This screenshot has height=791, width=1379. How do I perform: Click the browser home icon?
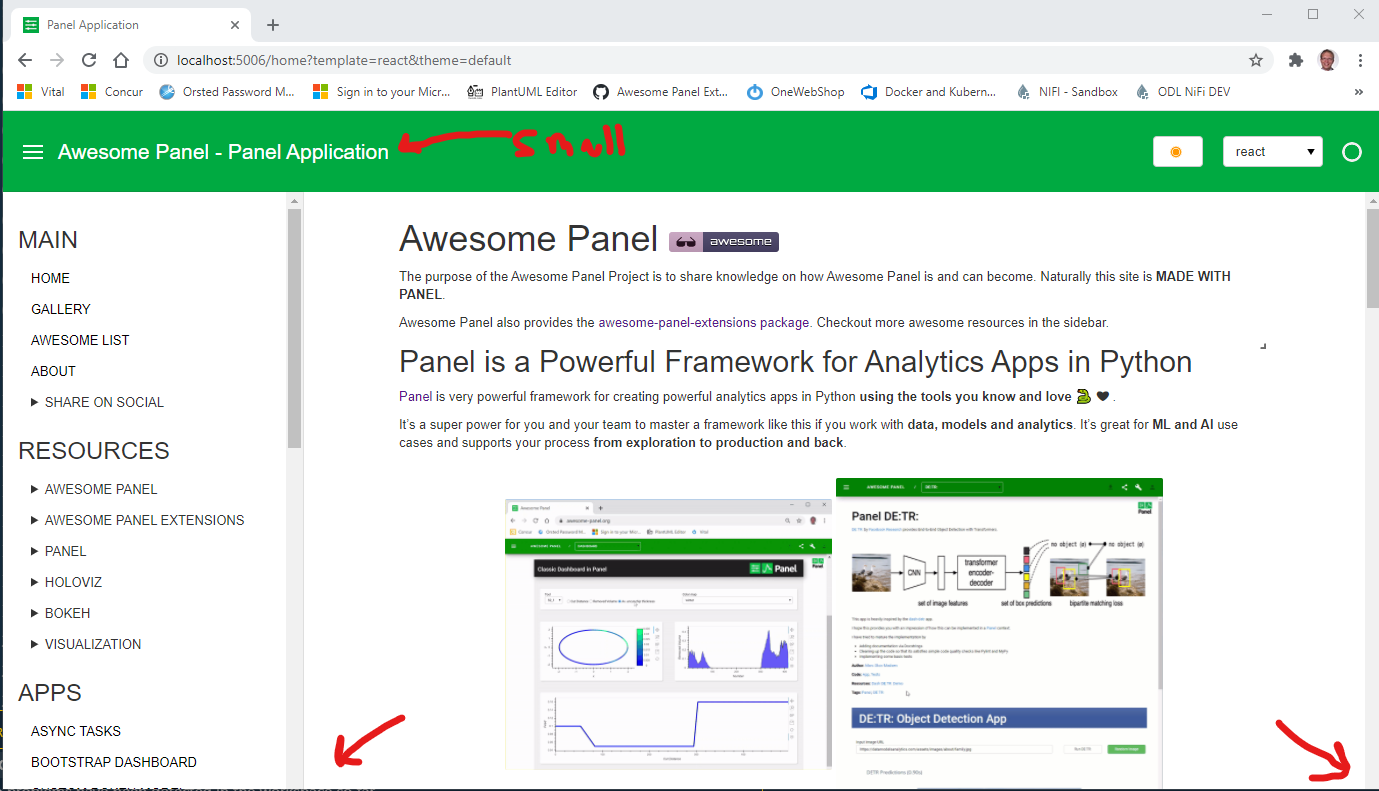tap(121, 60)
